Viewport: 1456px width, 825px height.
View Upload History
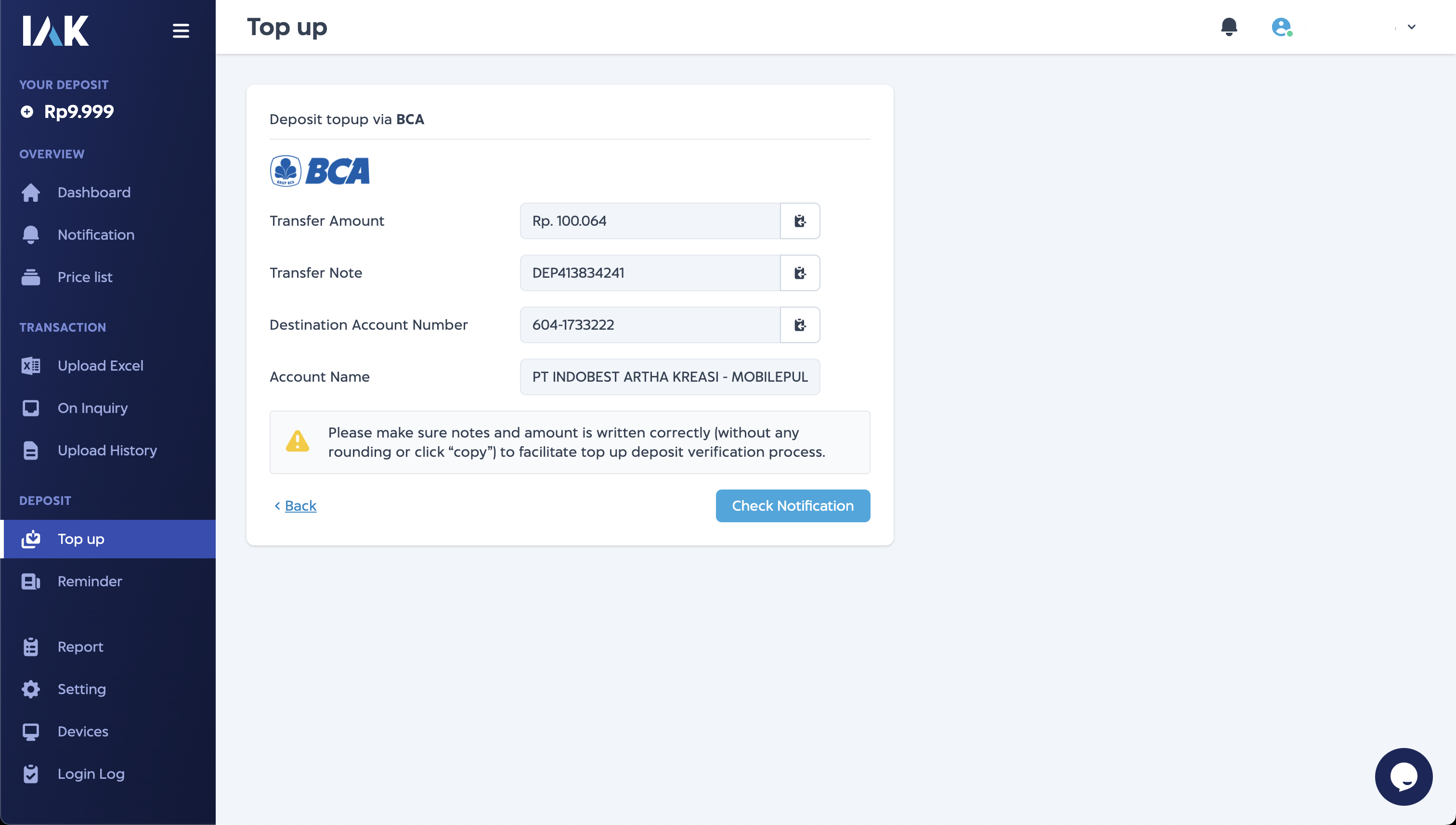tap(107, 450)
